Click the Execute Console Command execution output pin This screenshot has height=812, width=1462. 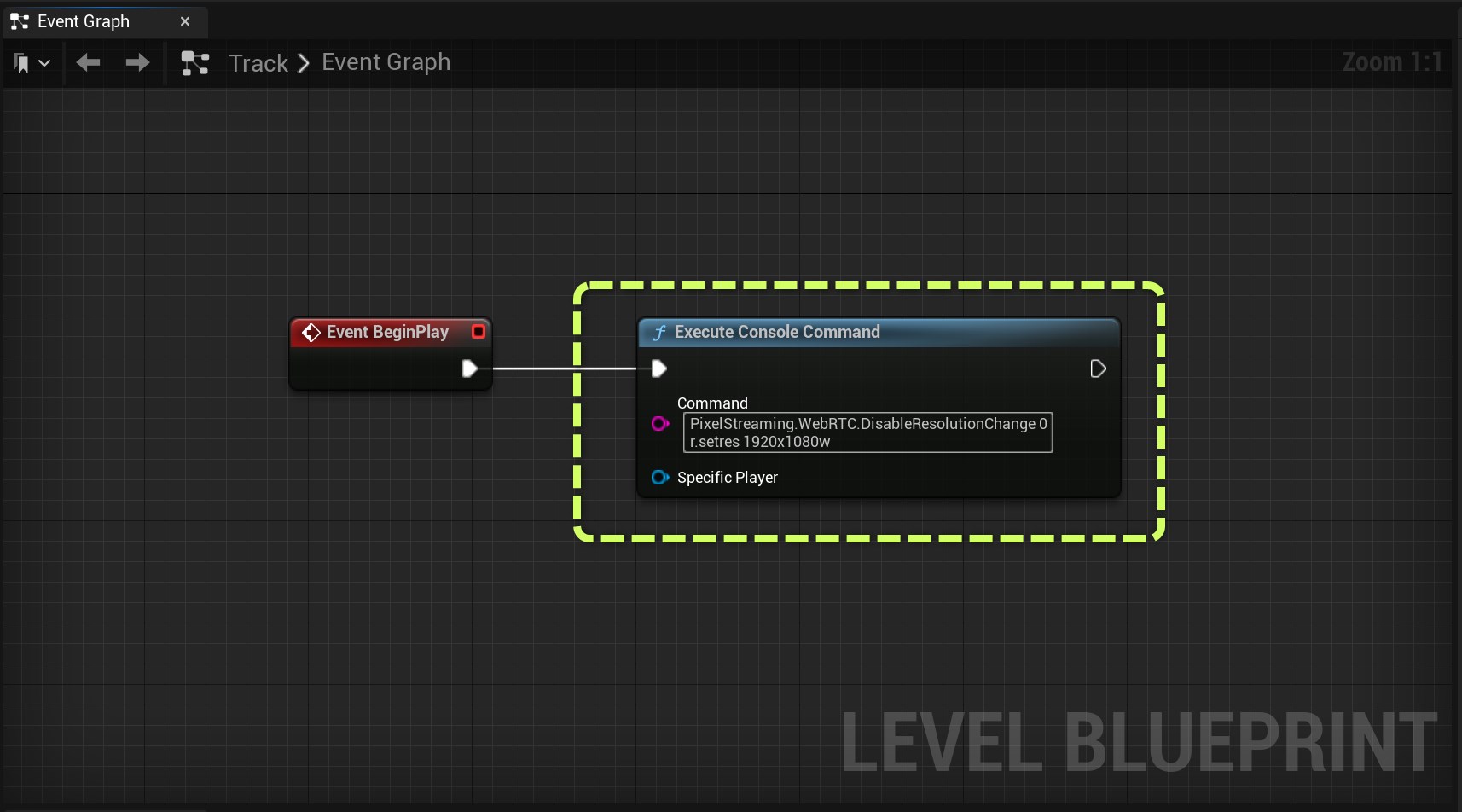[x=1098, y=368]
